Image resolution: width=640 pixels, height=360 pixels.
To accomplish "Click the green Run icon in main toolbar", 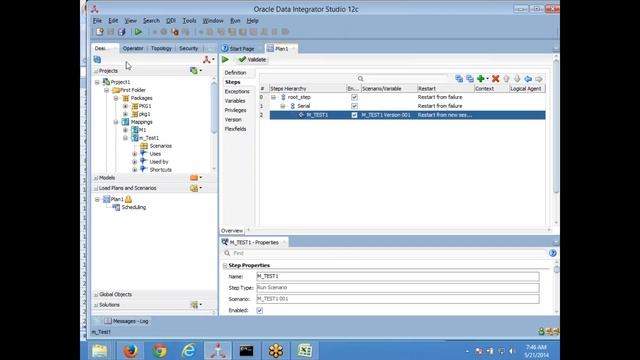I will pos(138,32).
